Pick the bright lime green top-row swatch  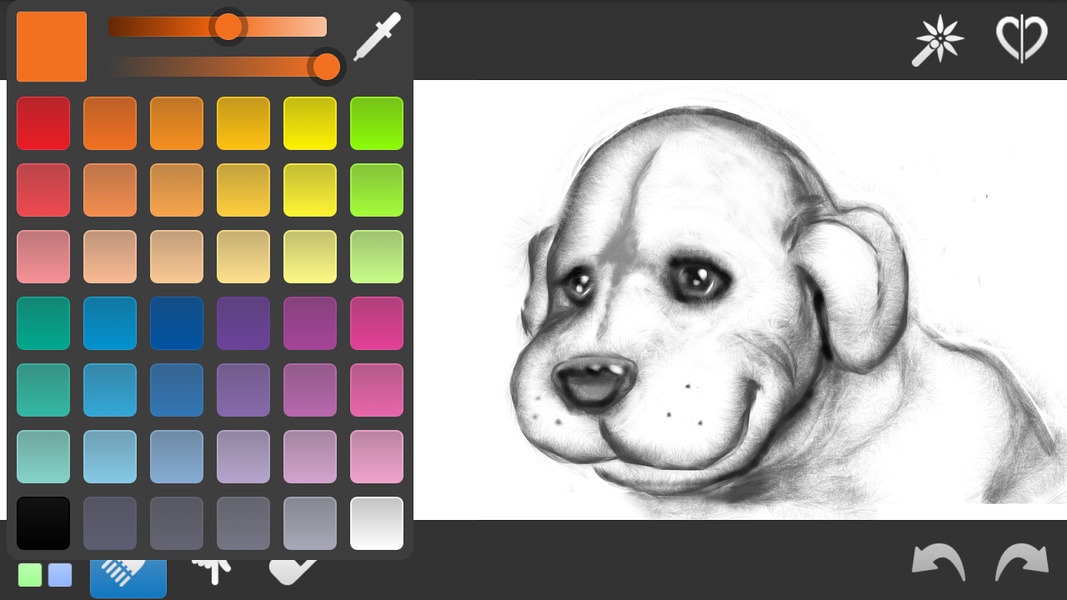[376, 123]
